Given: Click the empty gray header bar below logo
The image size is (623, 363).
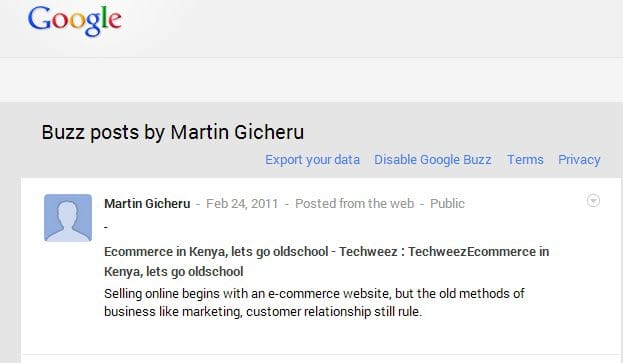Looking at the screenshot, I should click(x=312, y=80).
